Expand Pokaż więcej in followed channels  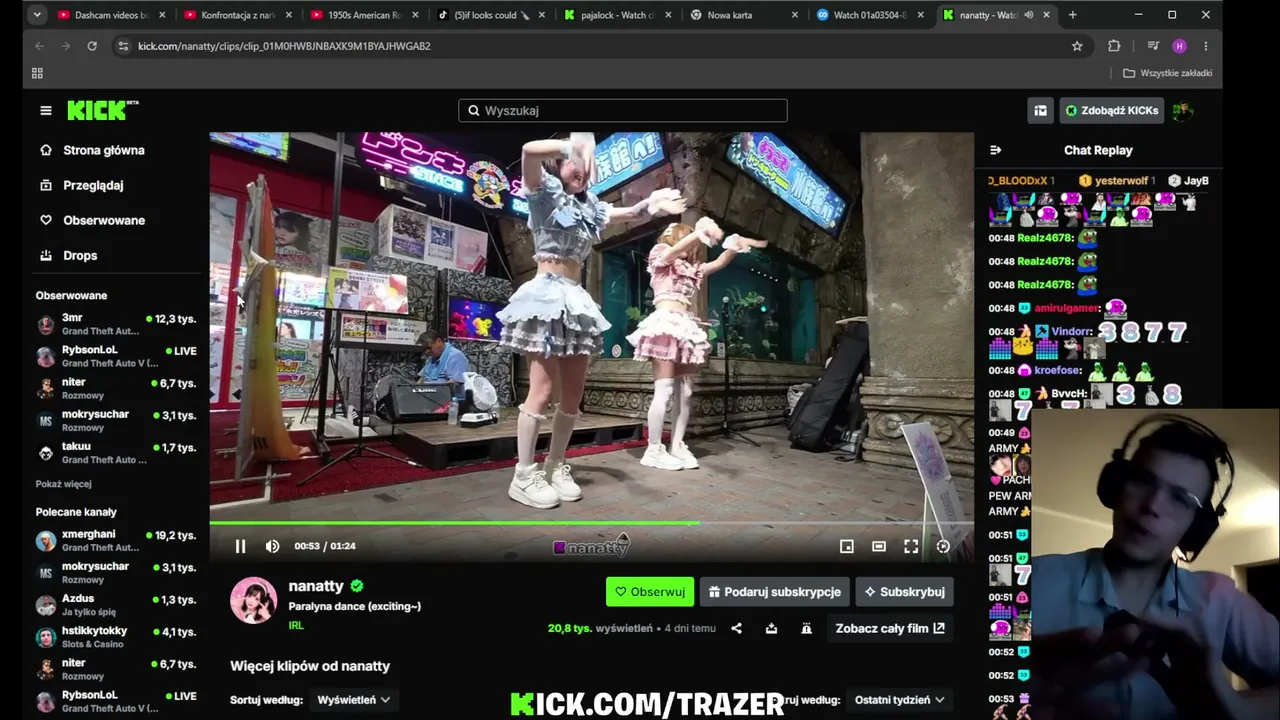[x=64, y=484]
